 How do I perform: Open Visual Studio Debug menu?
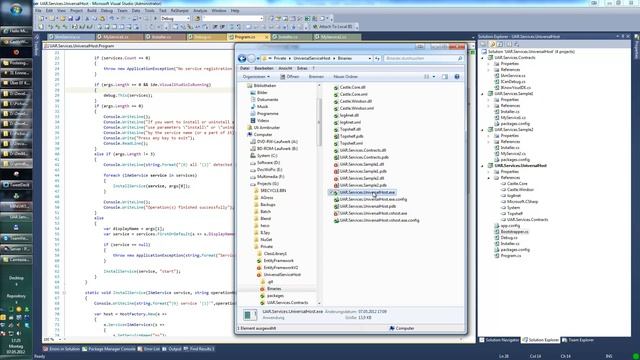(x=107, y=11)
